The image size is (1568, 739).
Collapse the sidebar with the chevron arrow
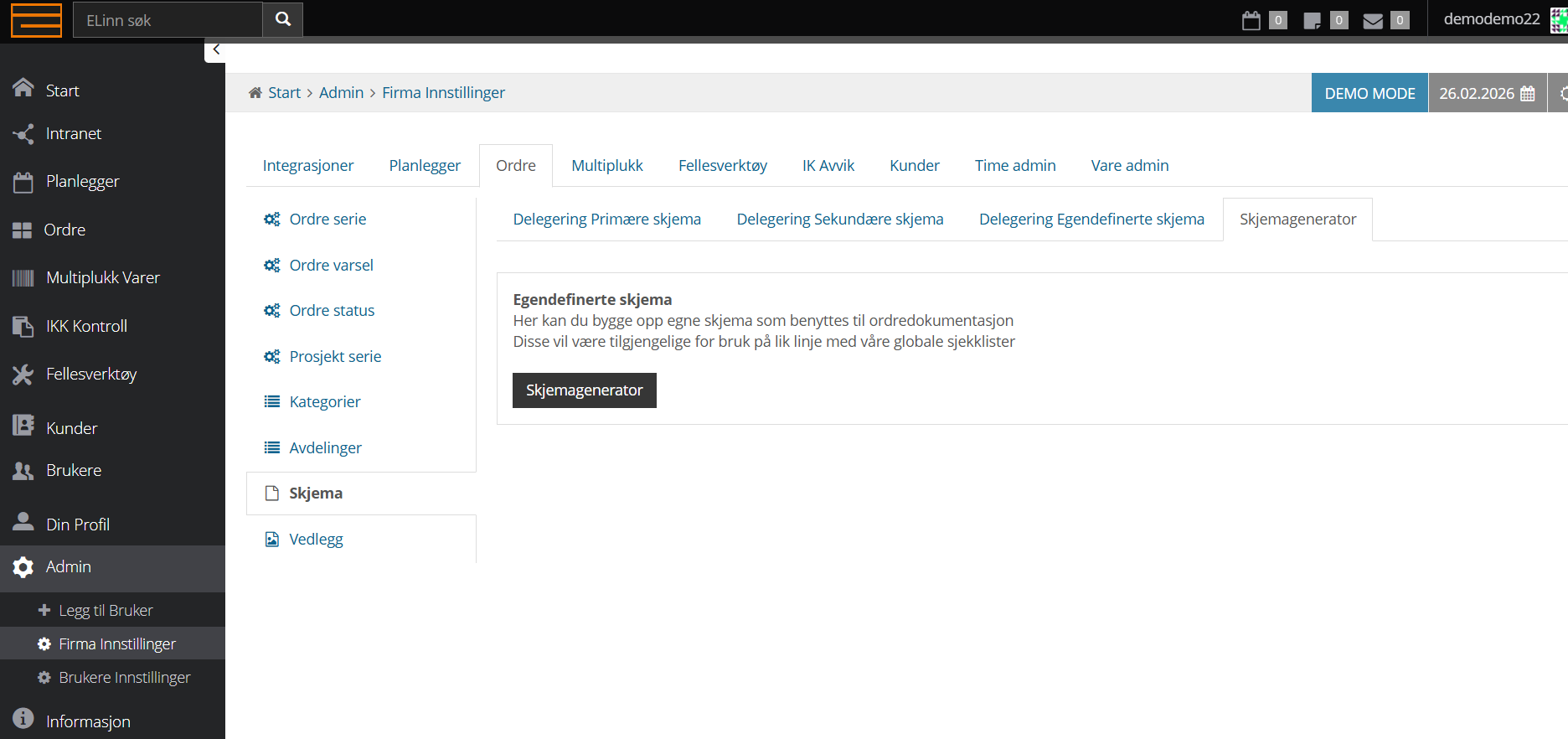tap(216, 49)
